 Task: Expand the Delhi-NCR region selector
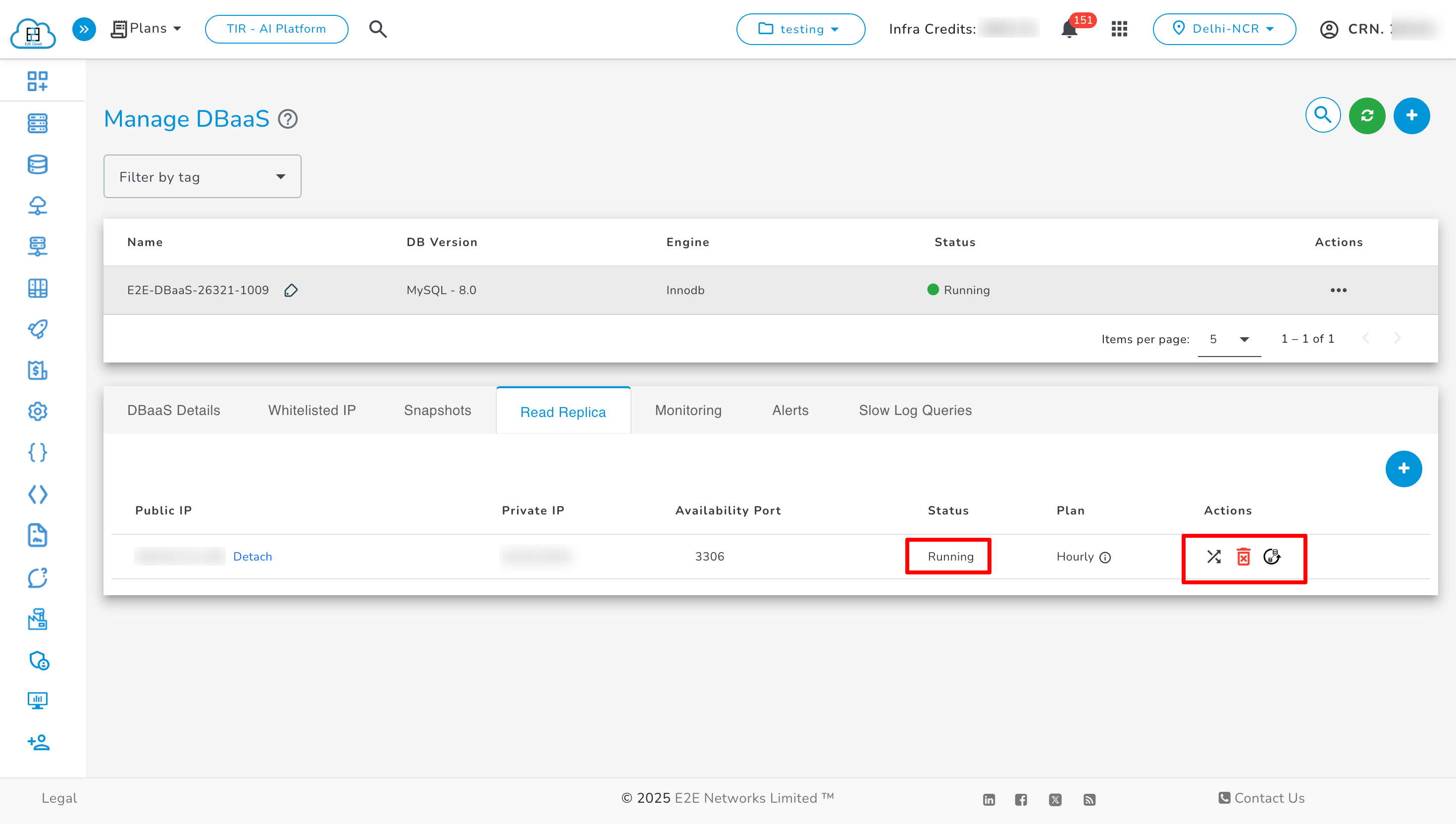coord(1225,29)
